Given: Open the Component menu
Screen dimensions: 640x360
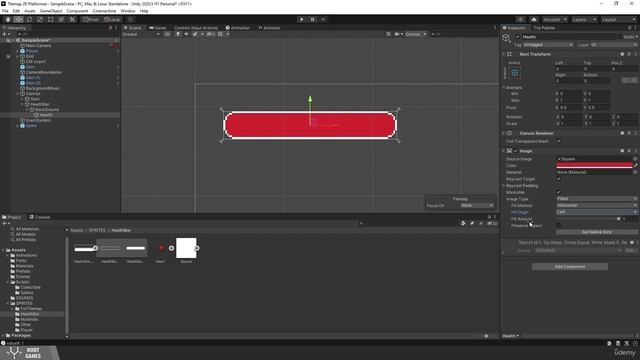Looking at the screenshot, I should click(77, 11).
